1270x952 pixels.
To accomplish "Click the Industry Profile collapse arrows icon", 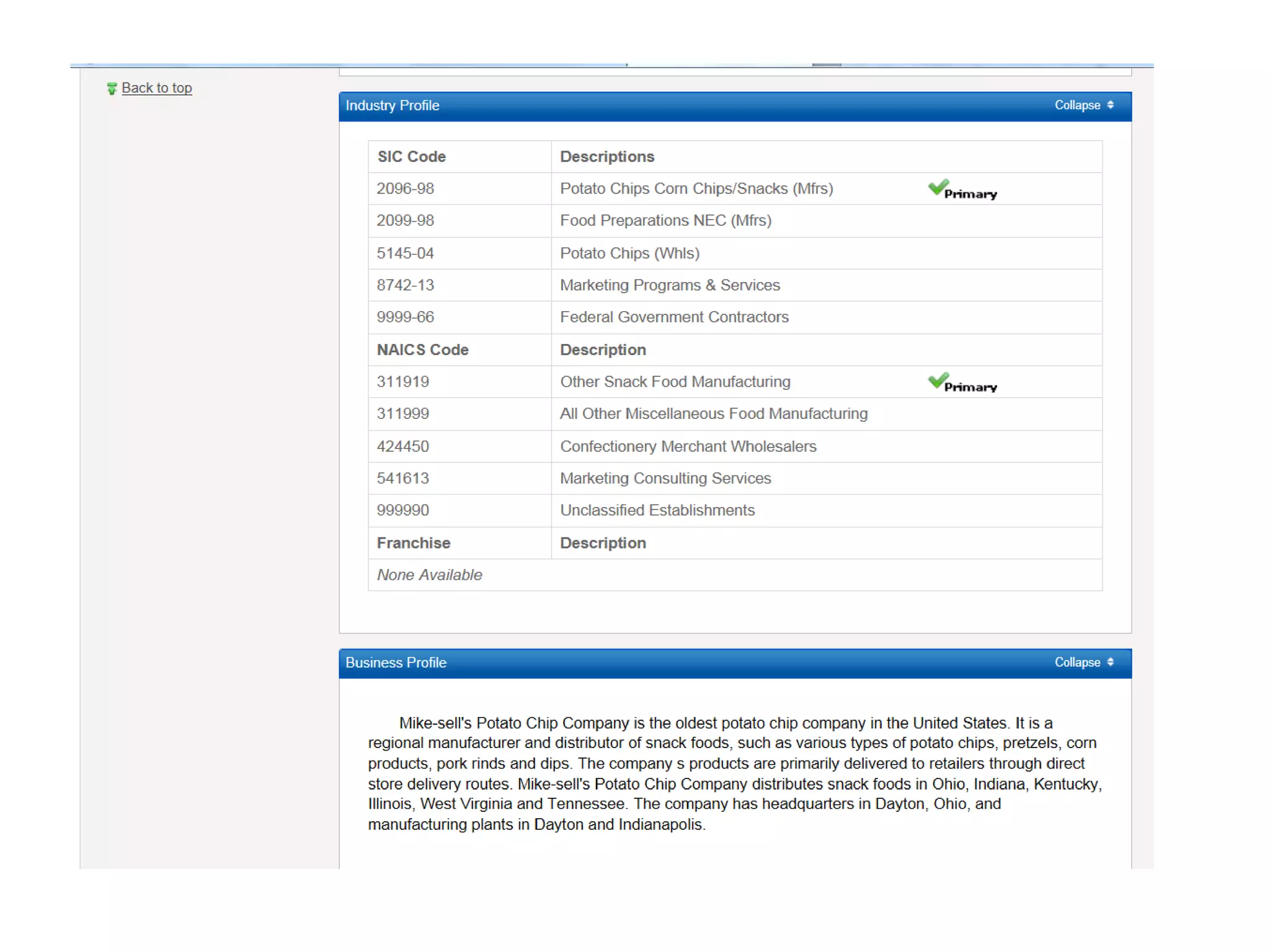I will coord(1110,105).
